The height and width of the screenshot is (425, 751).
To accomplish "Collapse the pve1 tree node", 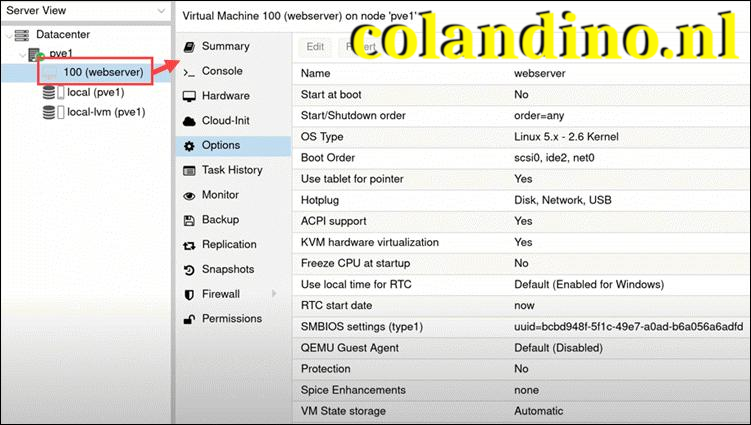I will pyautogui.click(x=22, y=55).
